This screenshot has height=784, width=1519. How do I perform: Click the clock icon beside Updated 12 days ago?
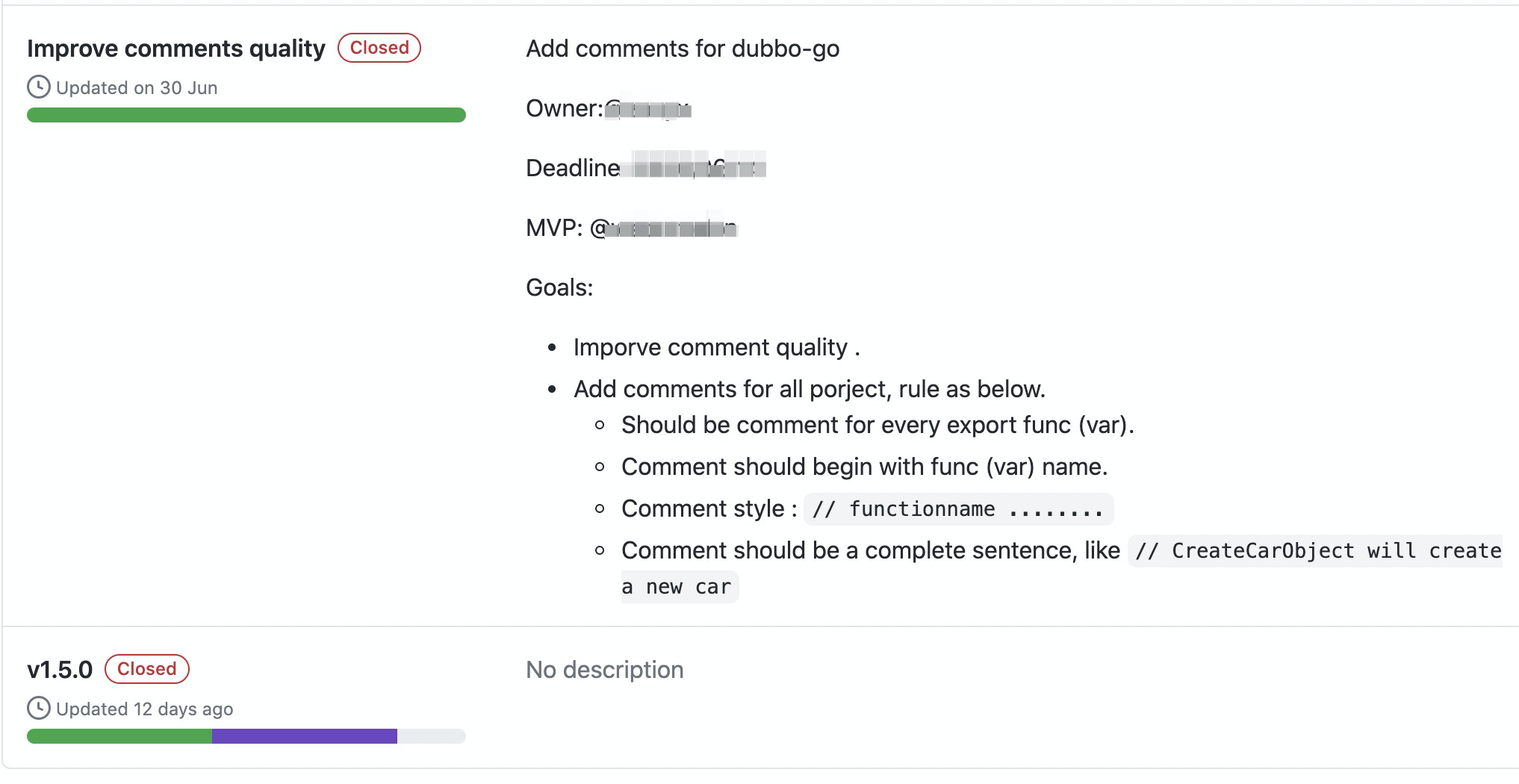tap(39, 709)
